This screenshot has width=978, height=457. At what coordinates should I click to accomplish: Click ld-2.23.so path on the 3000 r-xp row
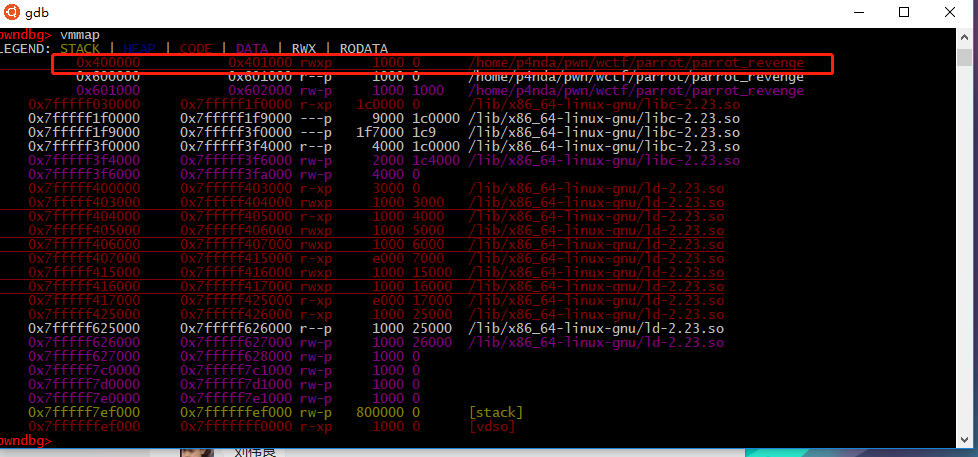(596, 188)
